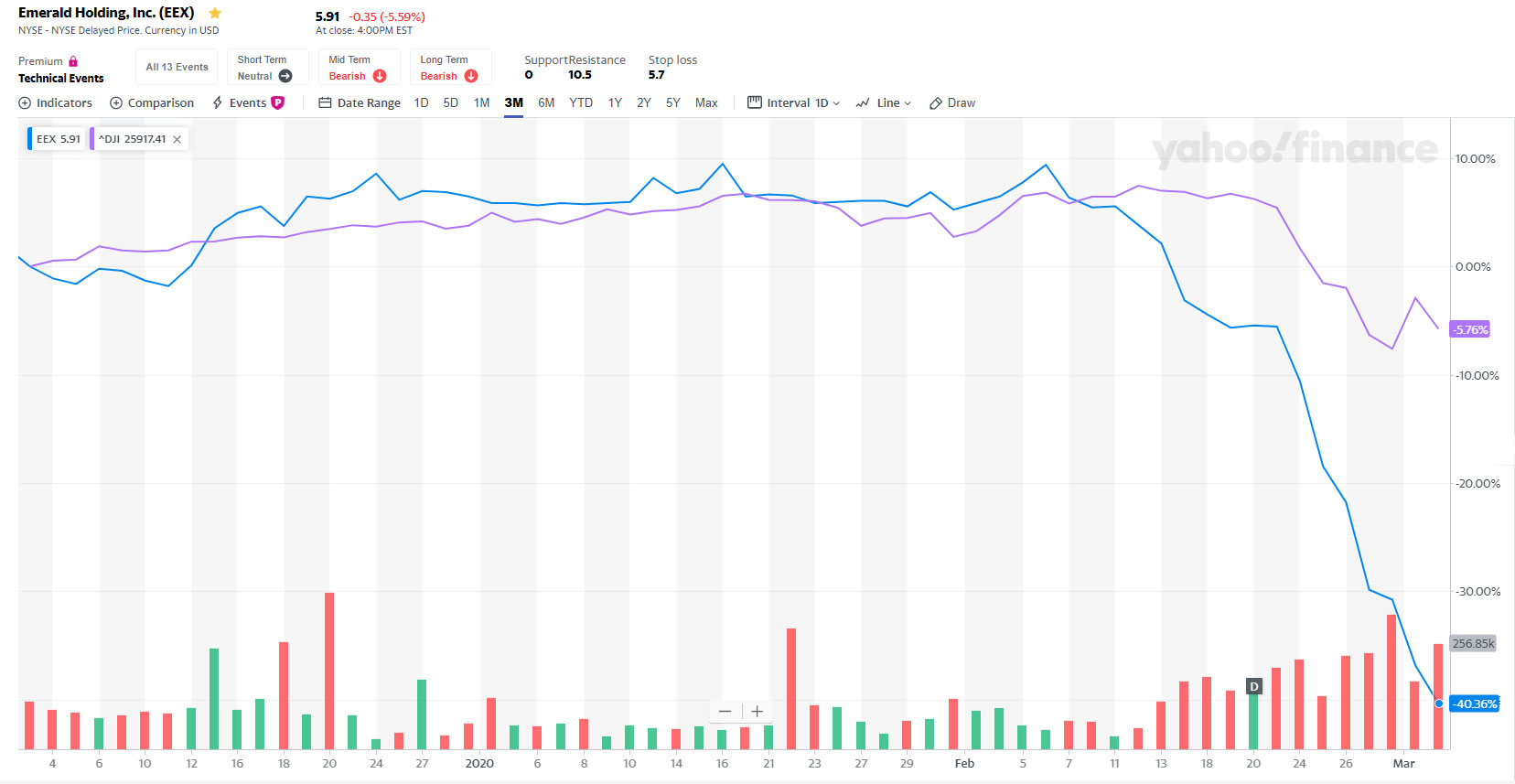Open the Interval 1D dropdown

tap(794, 103)
